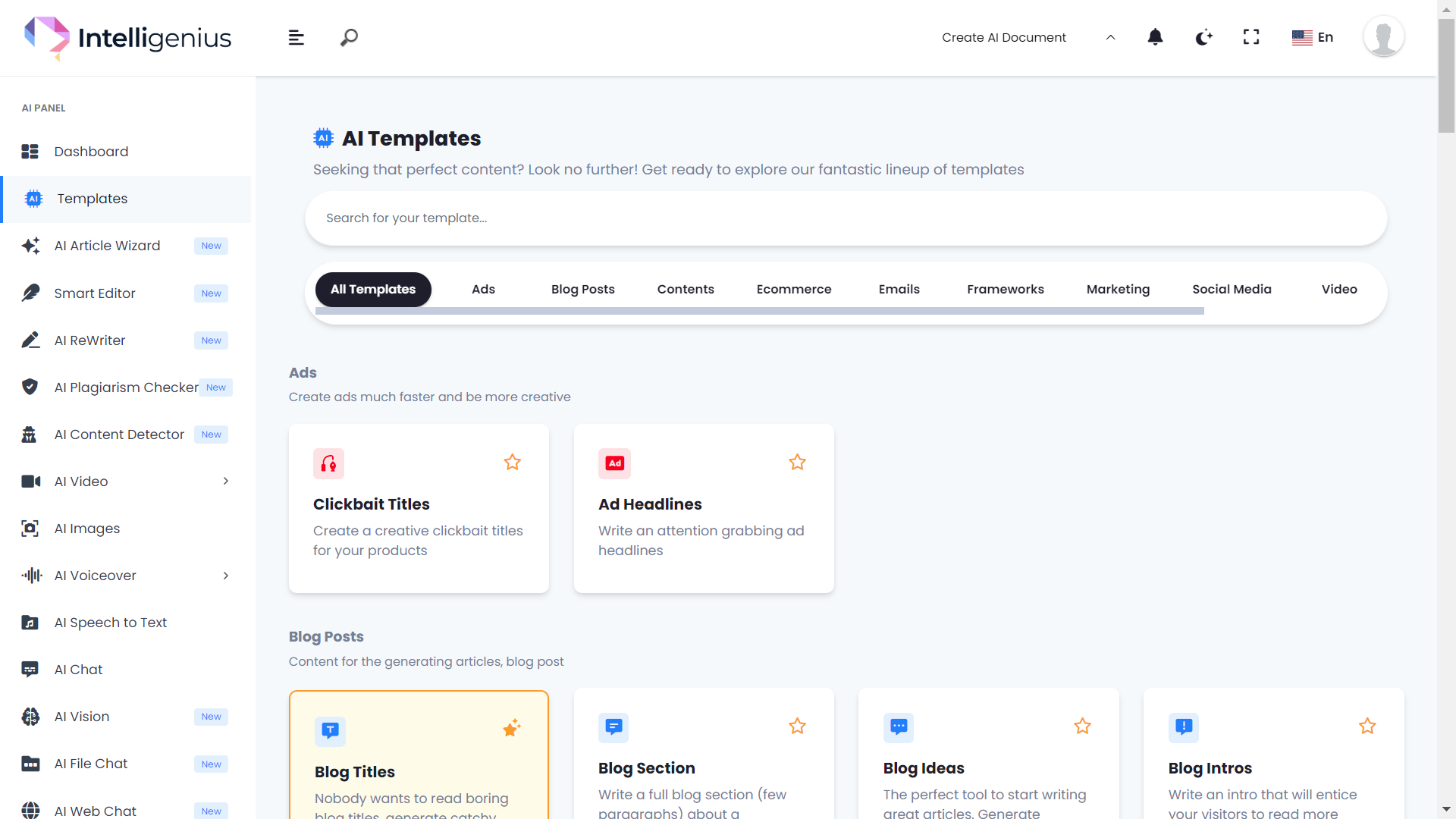Screen dimensions: 1456x819
Task: Toggle dark mode moon icon
Action: 1203,37
